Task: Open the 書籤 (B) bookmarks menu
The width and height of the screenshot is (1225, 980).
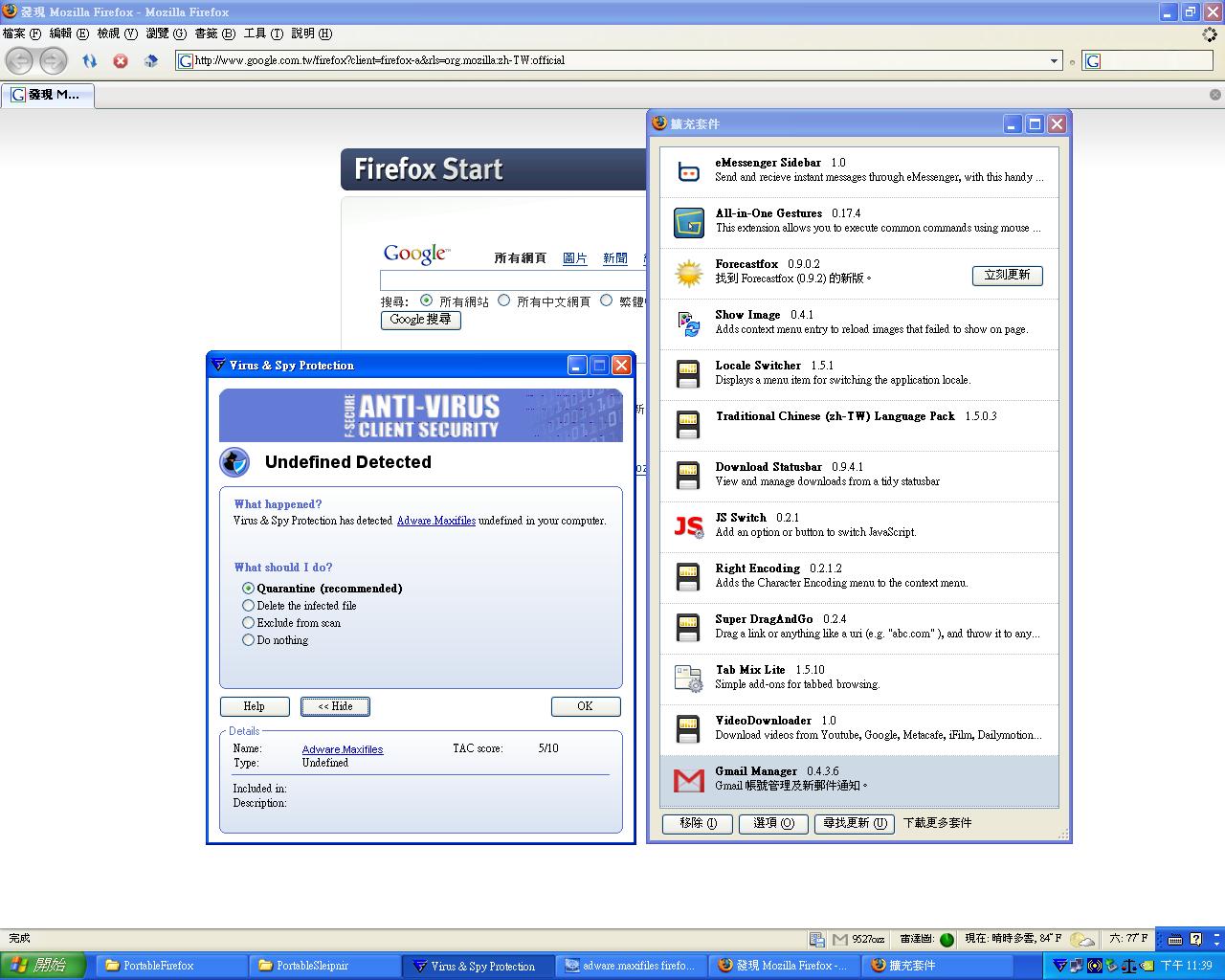Action: coord(214,33)
